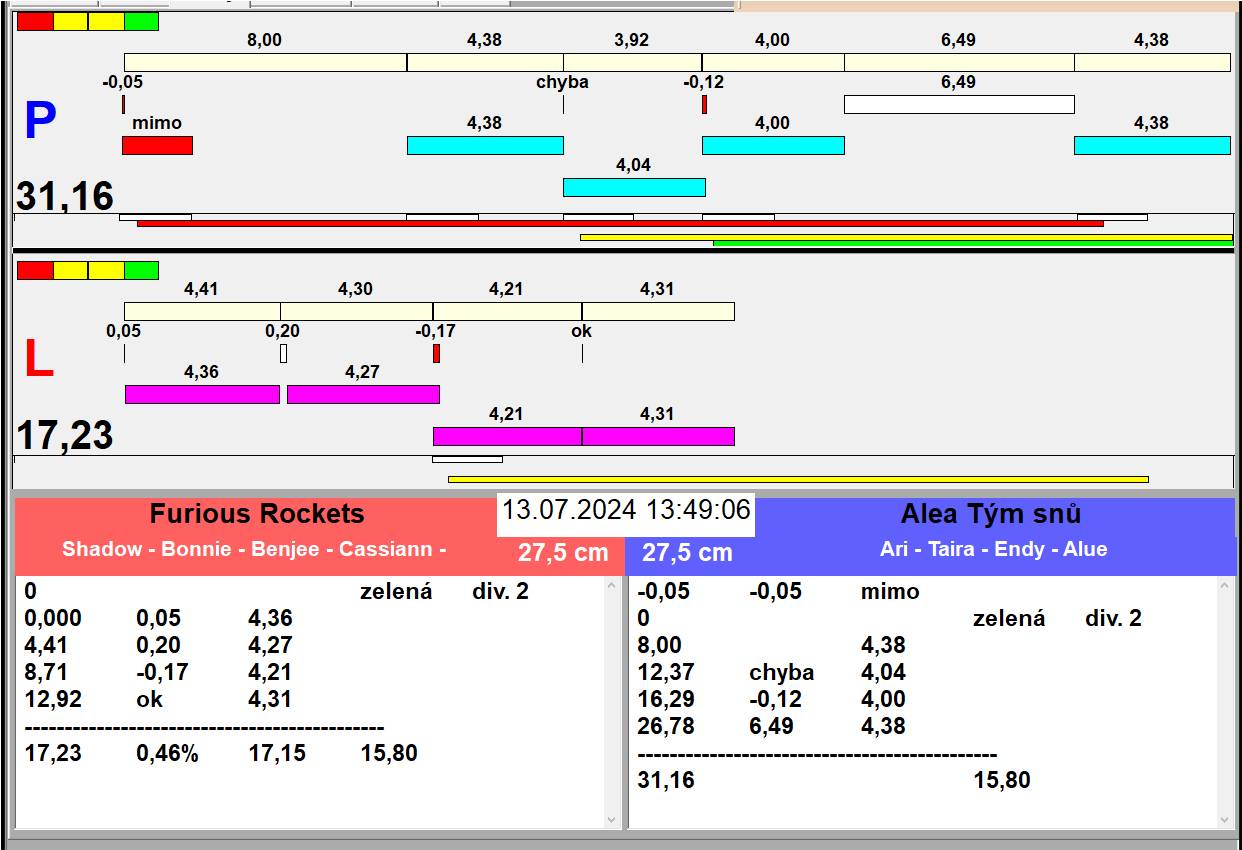This screenshot has height=850, width=1242.
Task: Click the red L lane letter
Action: [38, 360]
